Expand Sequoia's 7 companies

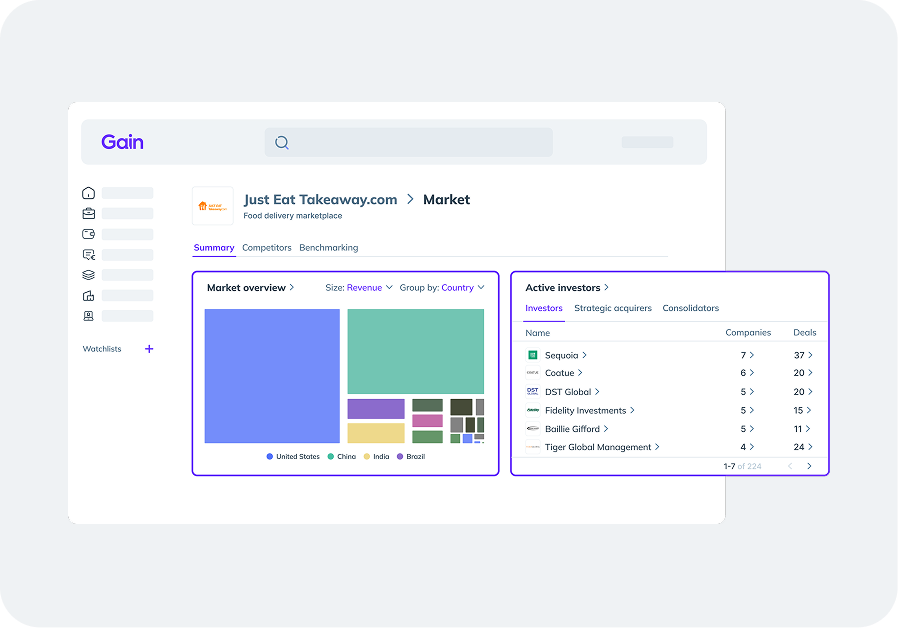point(747,355)
